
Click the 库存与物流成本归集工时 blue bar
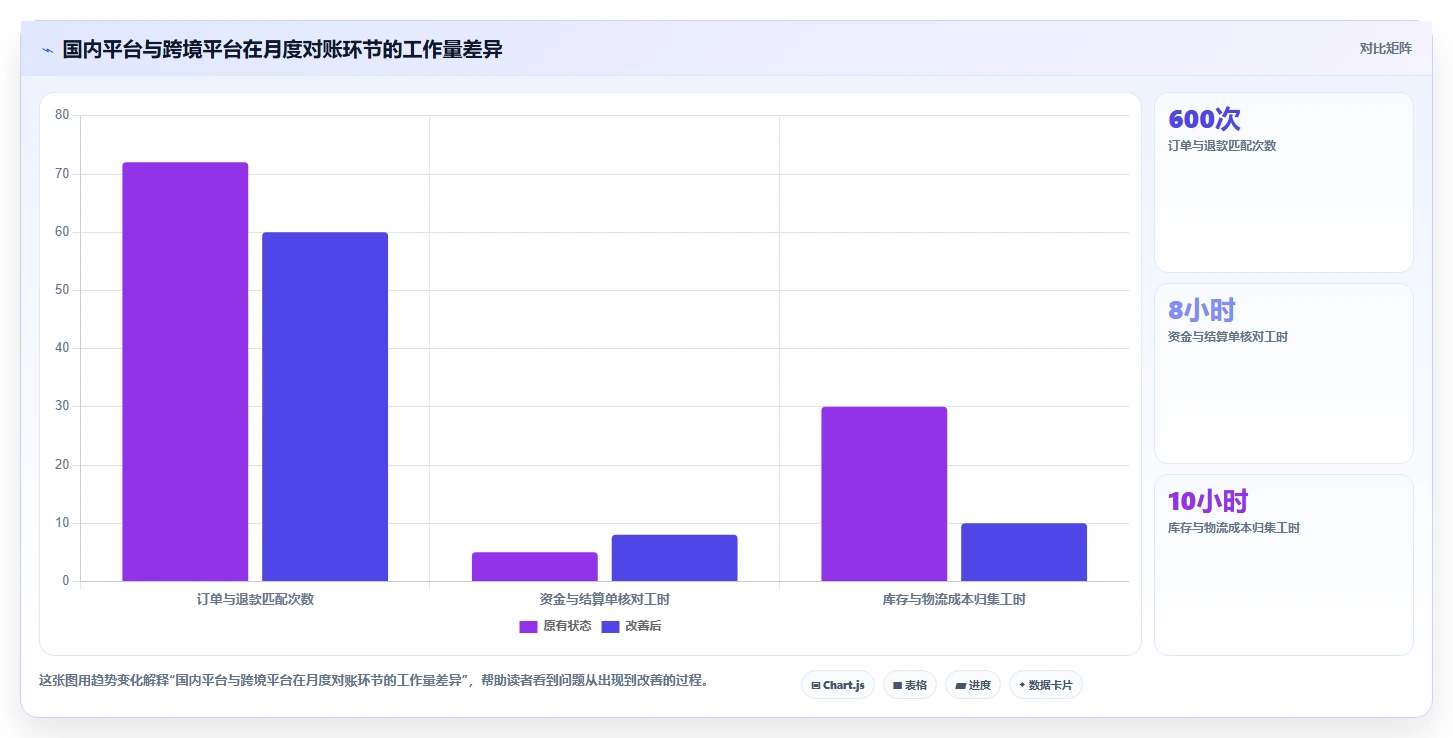[1024, 552]
